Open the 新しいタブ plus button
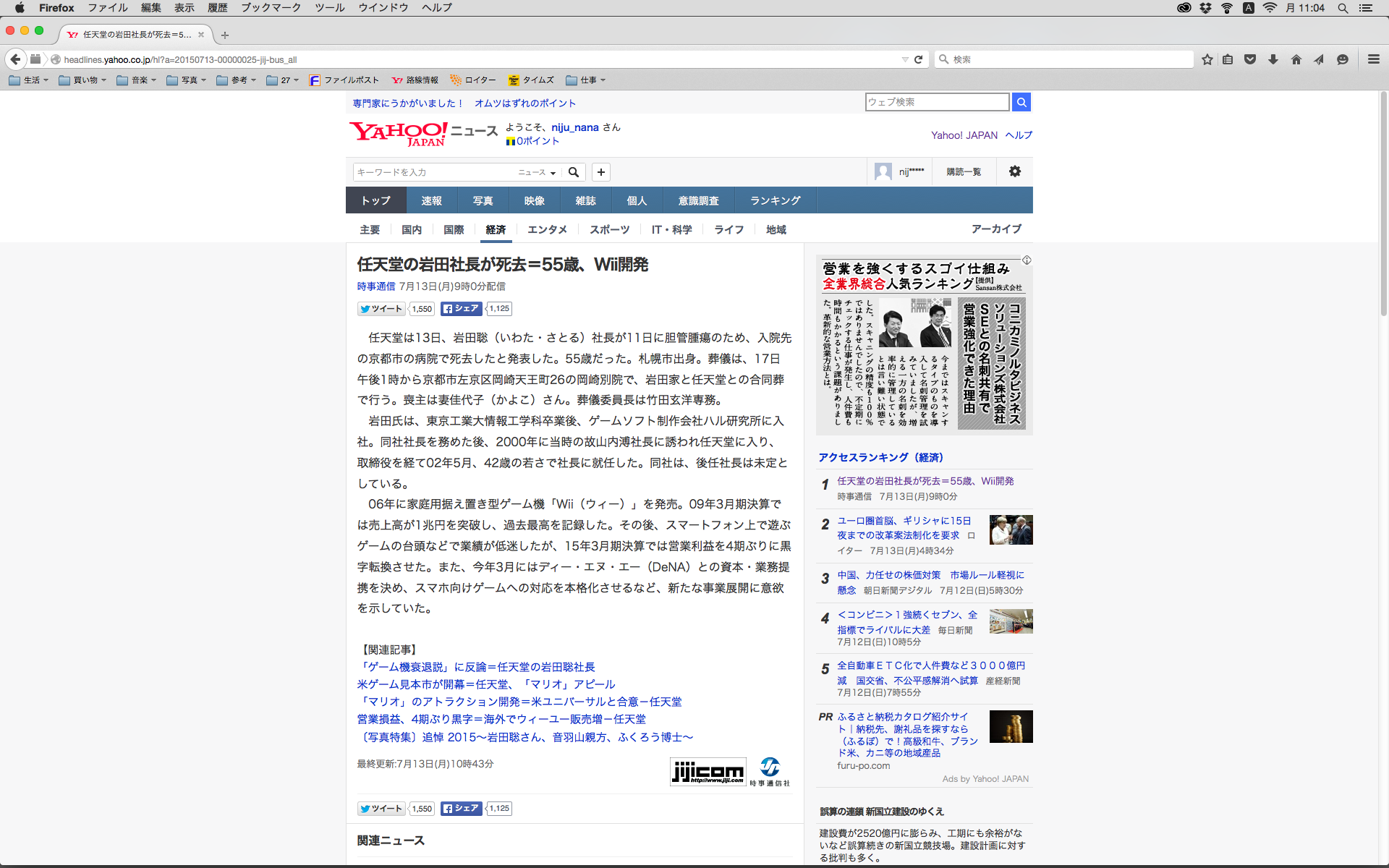 click(x=225, y=35)
